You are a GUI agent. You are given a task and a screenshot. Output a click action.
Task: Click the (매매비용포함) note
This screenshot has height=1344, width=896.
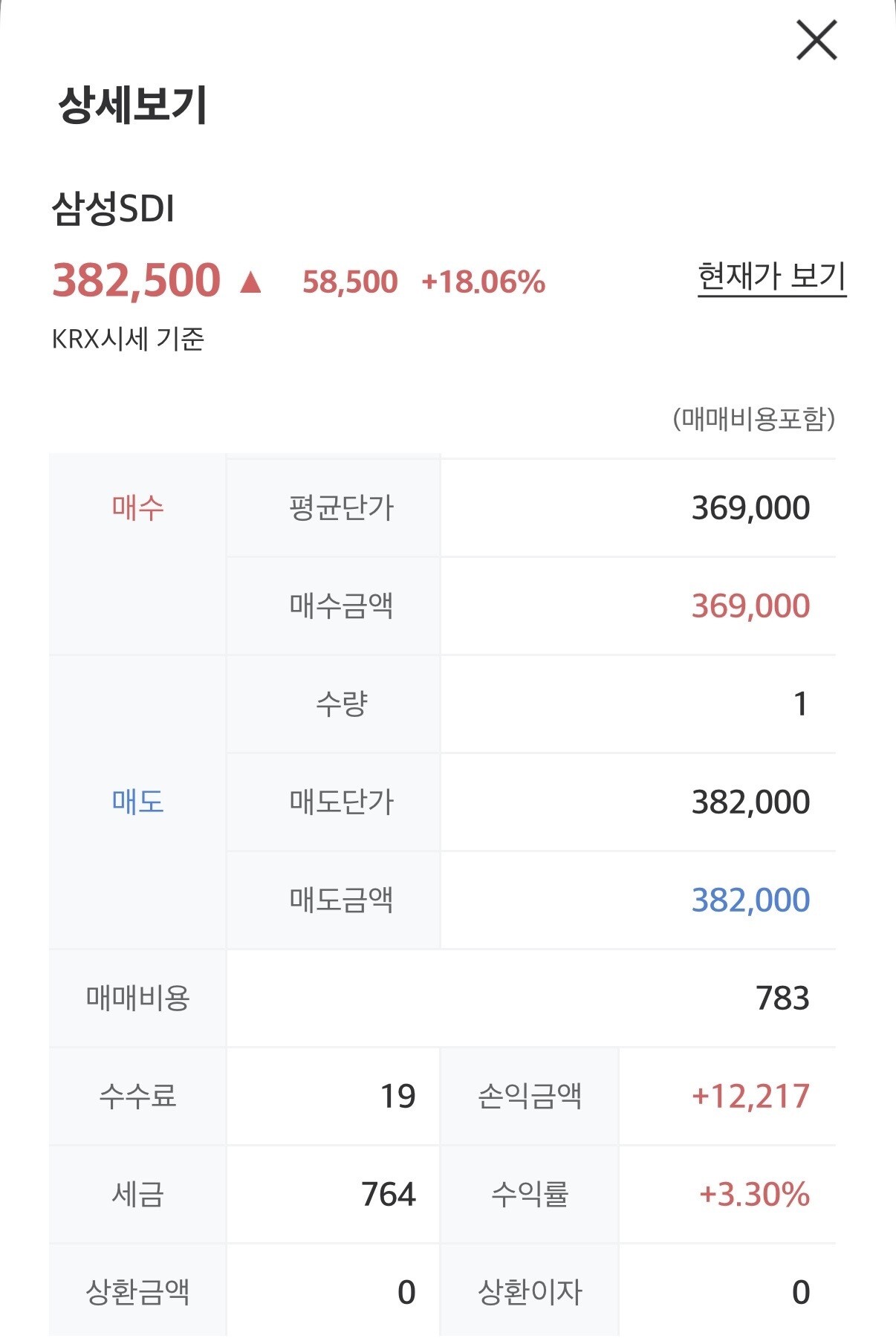click(753, 419)
